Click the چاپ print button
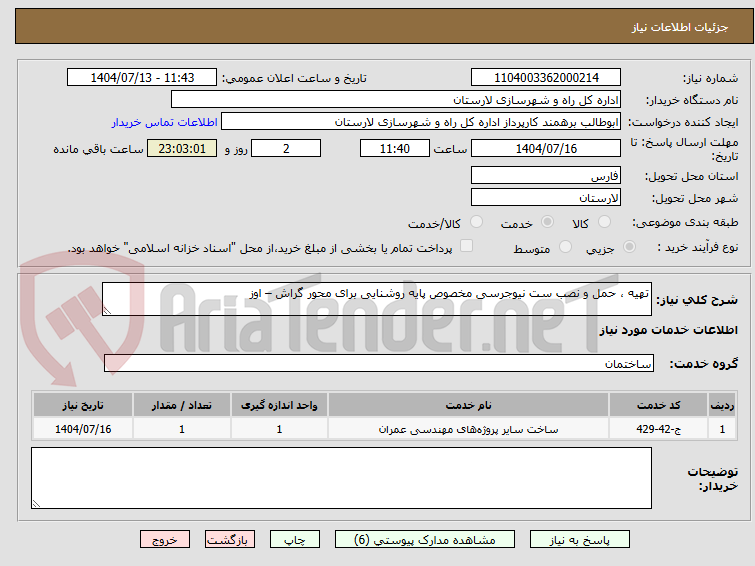The width and height of the screenshot is (755, 566). point(295,540)
